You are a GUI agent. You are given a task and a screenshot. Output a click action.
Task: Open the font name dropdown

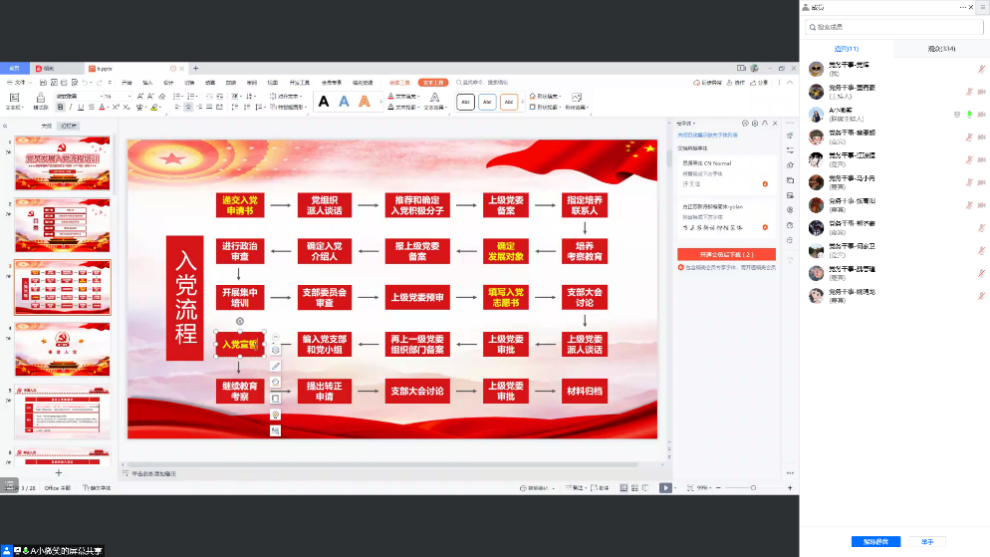(100, 96)
